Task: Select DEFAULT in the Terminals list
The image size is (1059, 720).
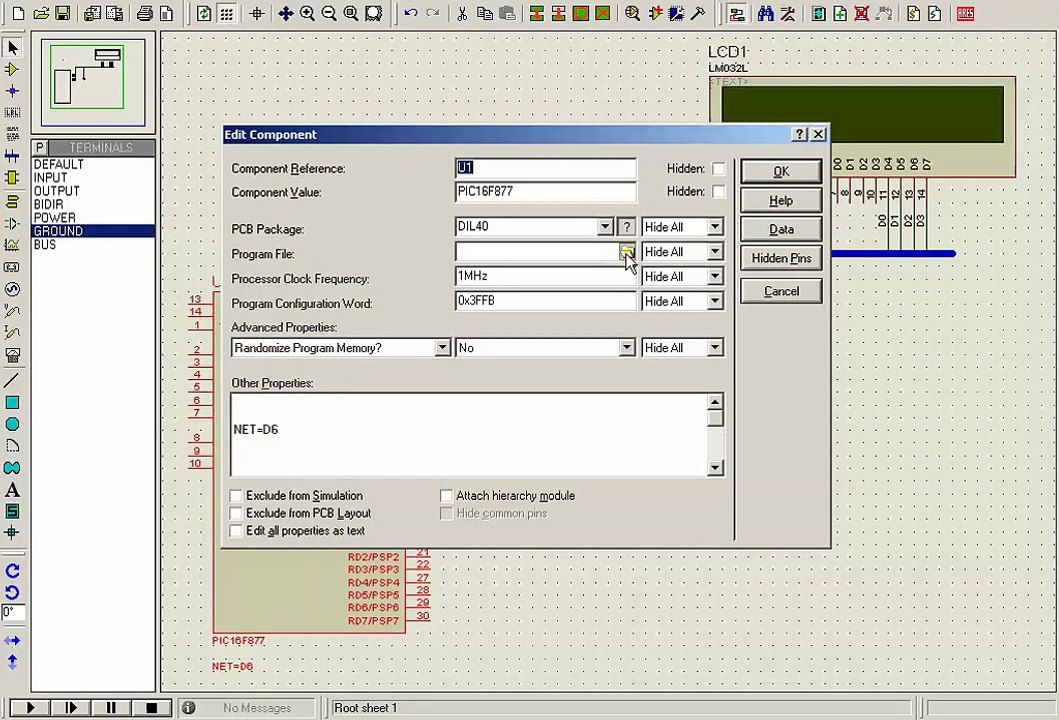Action: (93, 164)
